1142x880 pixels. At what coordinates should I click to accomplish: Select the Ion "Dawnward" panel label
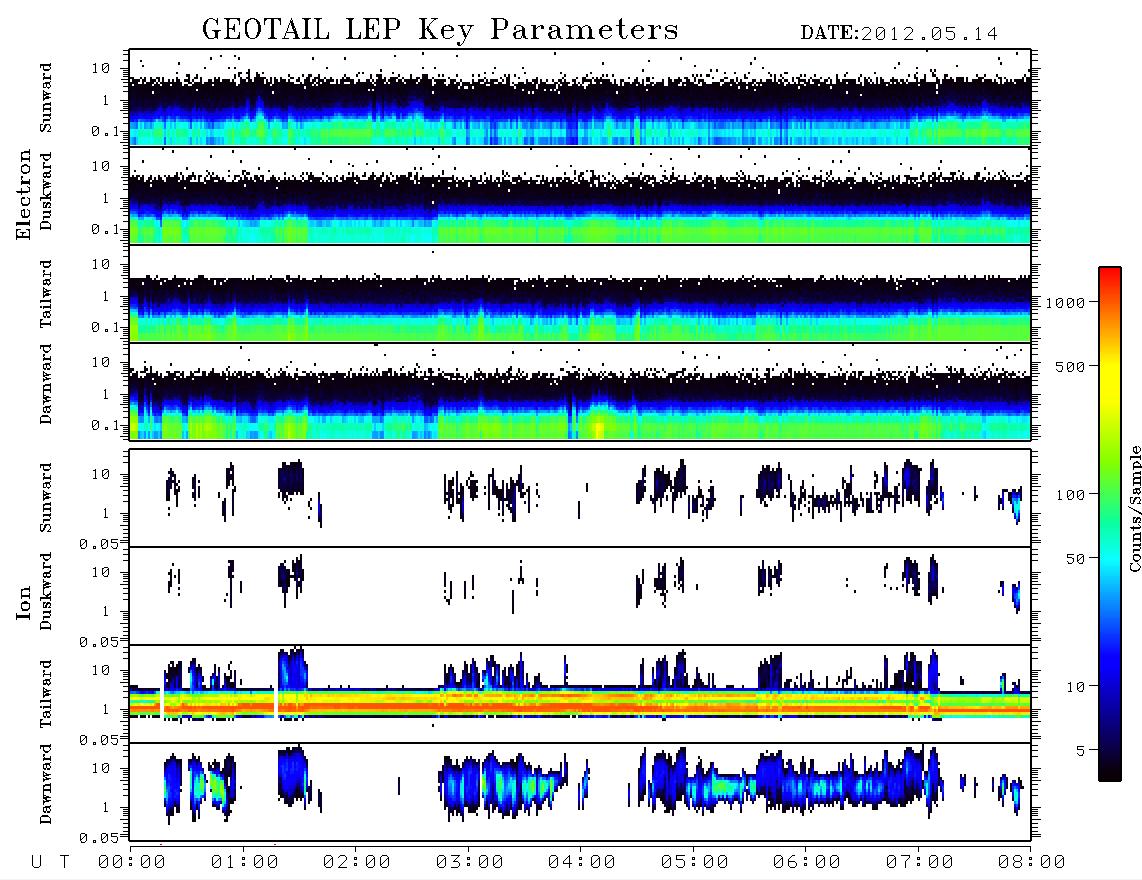click(46, 784)
